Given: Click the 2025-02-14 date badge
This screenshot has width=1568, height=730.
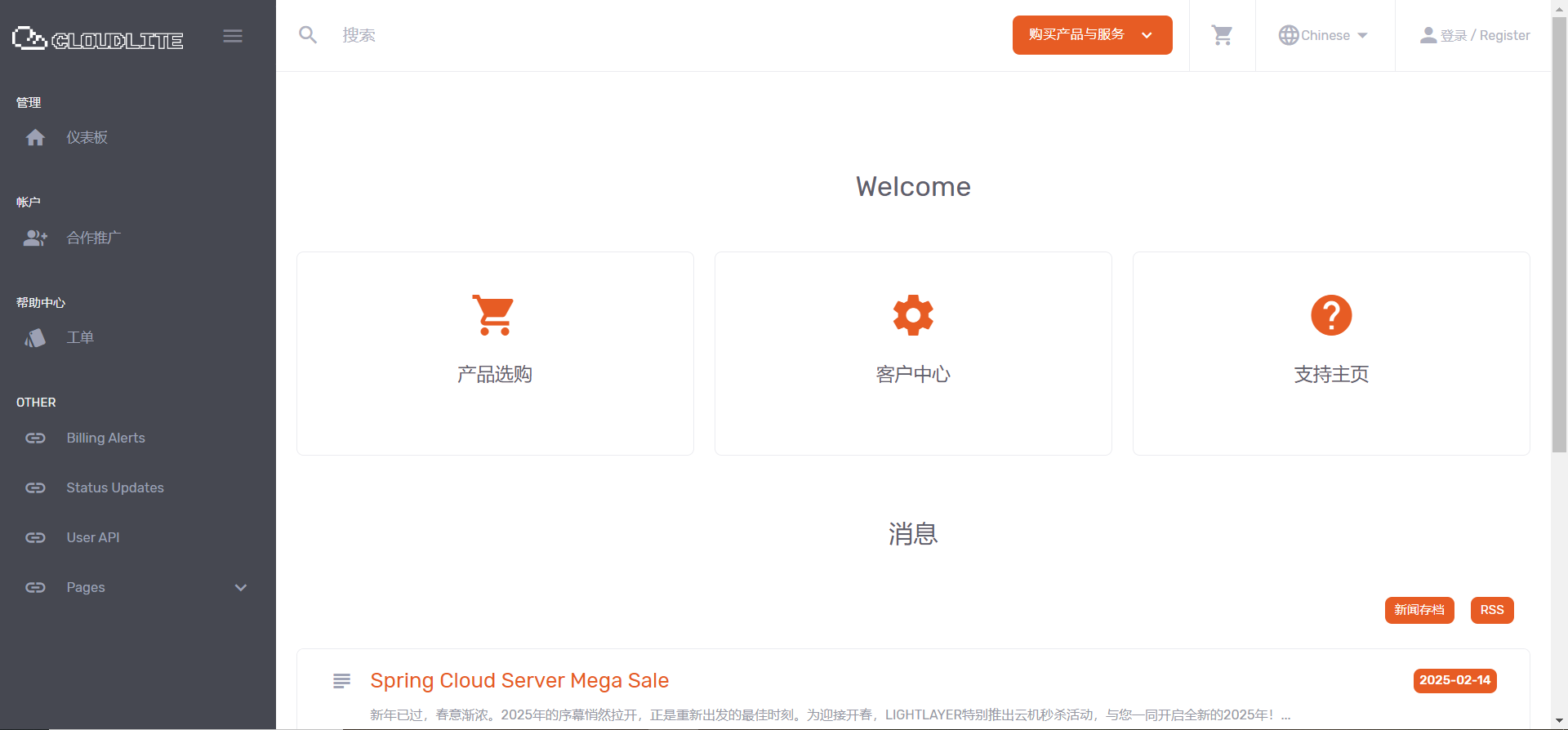Looking at the screenshot, I should point(1455,680).
